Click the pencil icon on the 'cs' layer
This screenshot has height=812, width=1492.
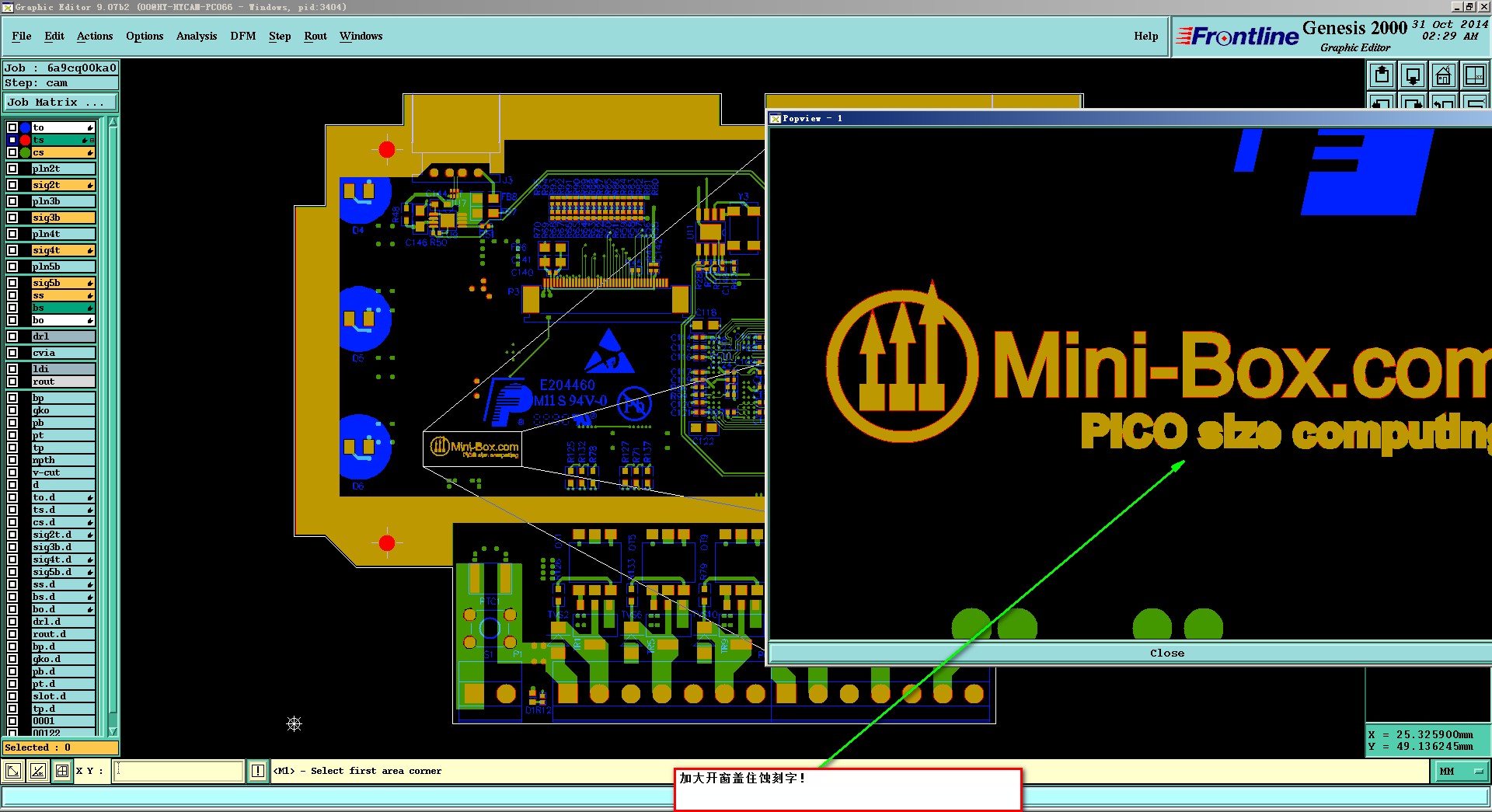pyautogui.click(x=90, y=152)
